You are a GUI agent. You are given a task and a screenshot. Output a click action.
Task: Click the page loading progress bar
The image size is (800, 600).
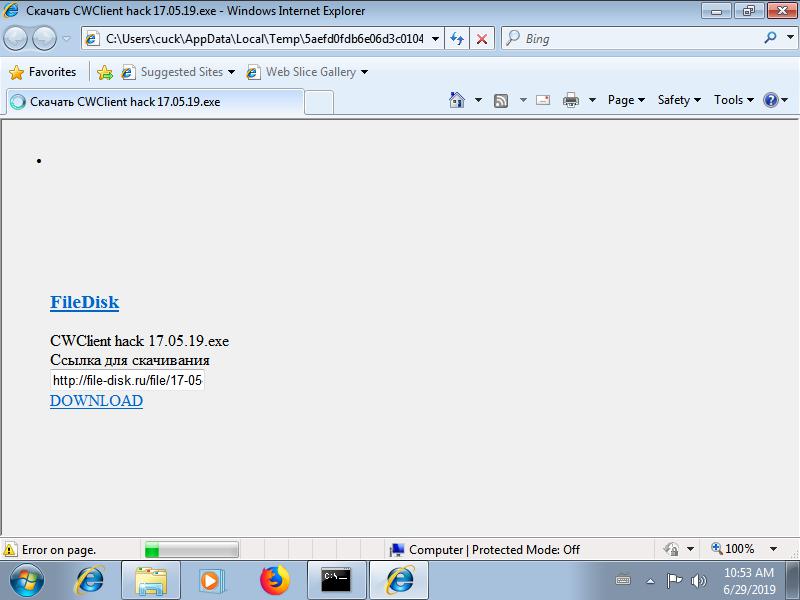pyautogui.click(x=192, y=549)
